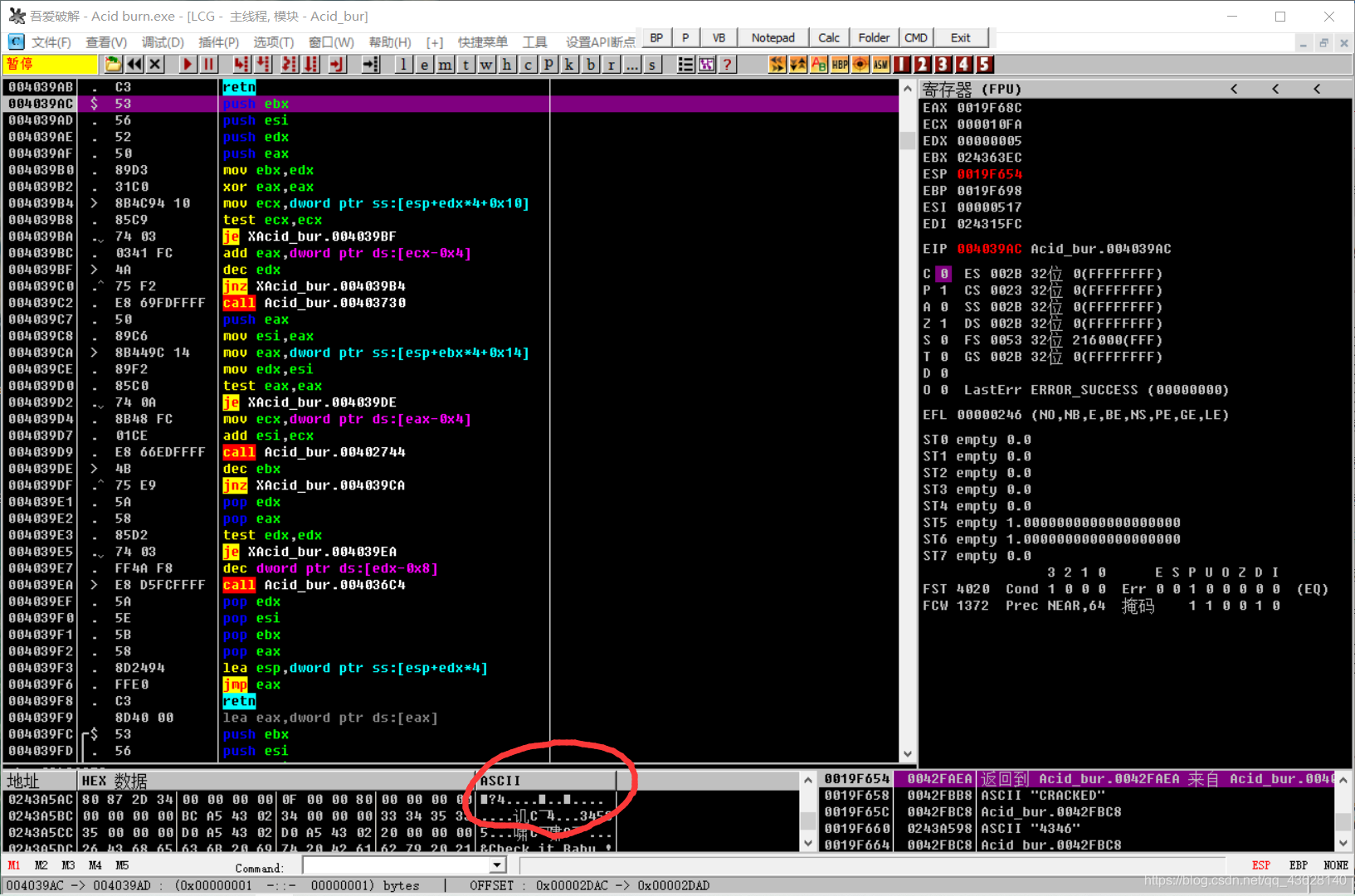This screenshot has width=1355, height=896.
Task: Open the 文件(F) menu
Action: [51, 42]
